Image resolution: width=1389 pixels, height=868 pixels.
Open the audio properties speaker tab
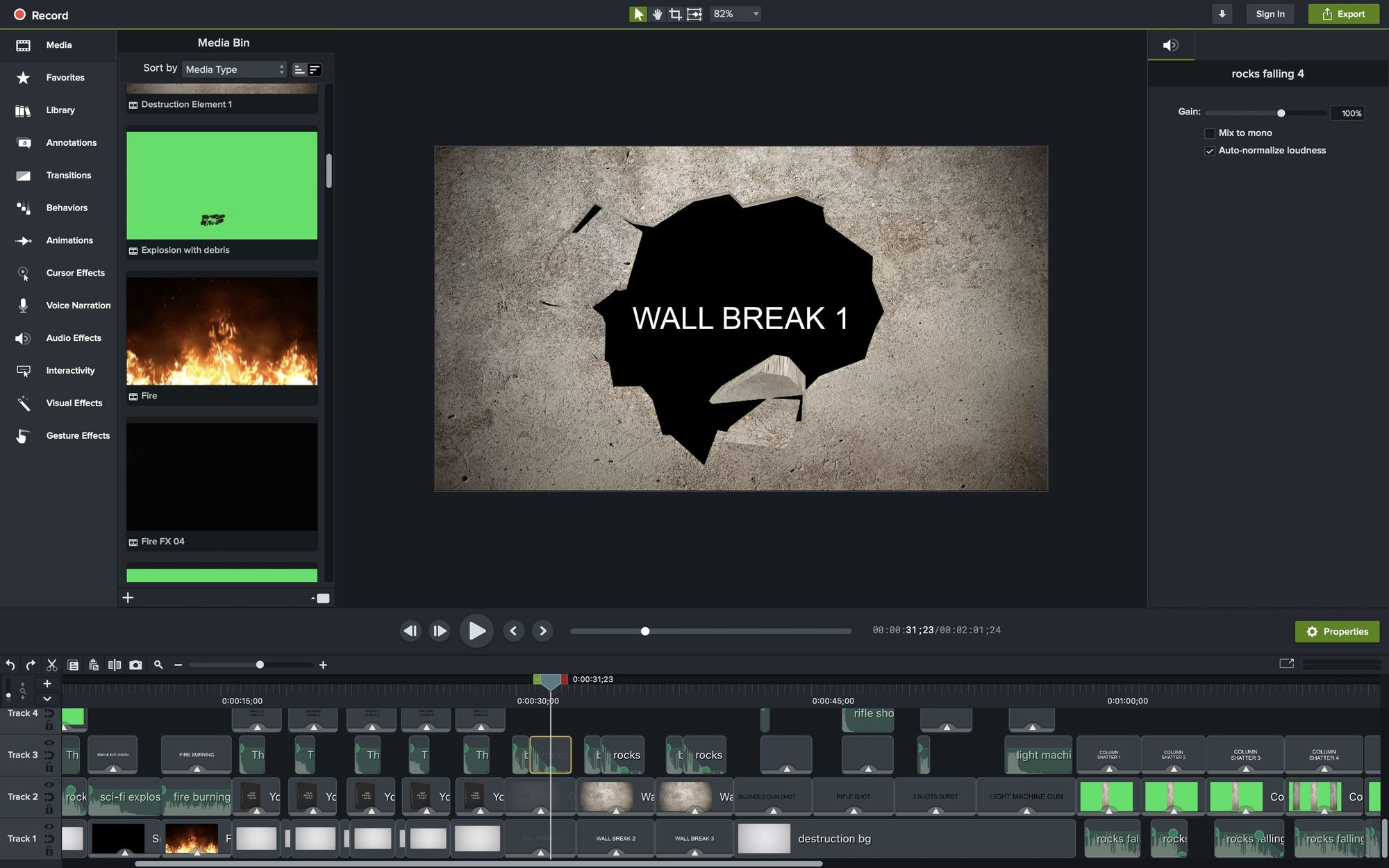(x=1170, y=45)
